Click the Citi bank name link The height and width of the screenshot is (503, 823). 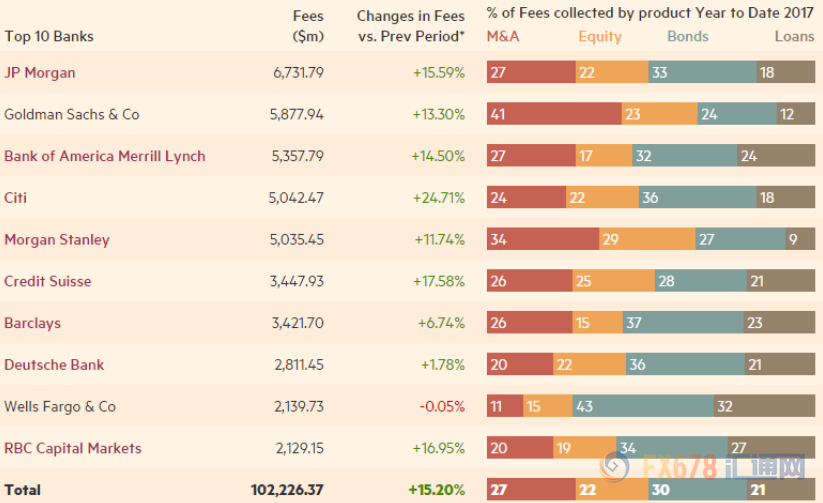[15, 197]
